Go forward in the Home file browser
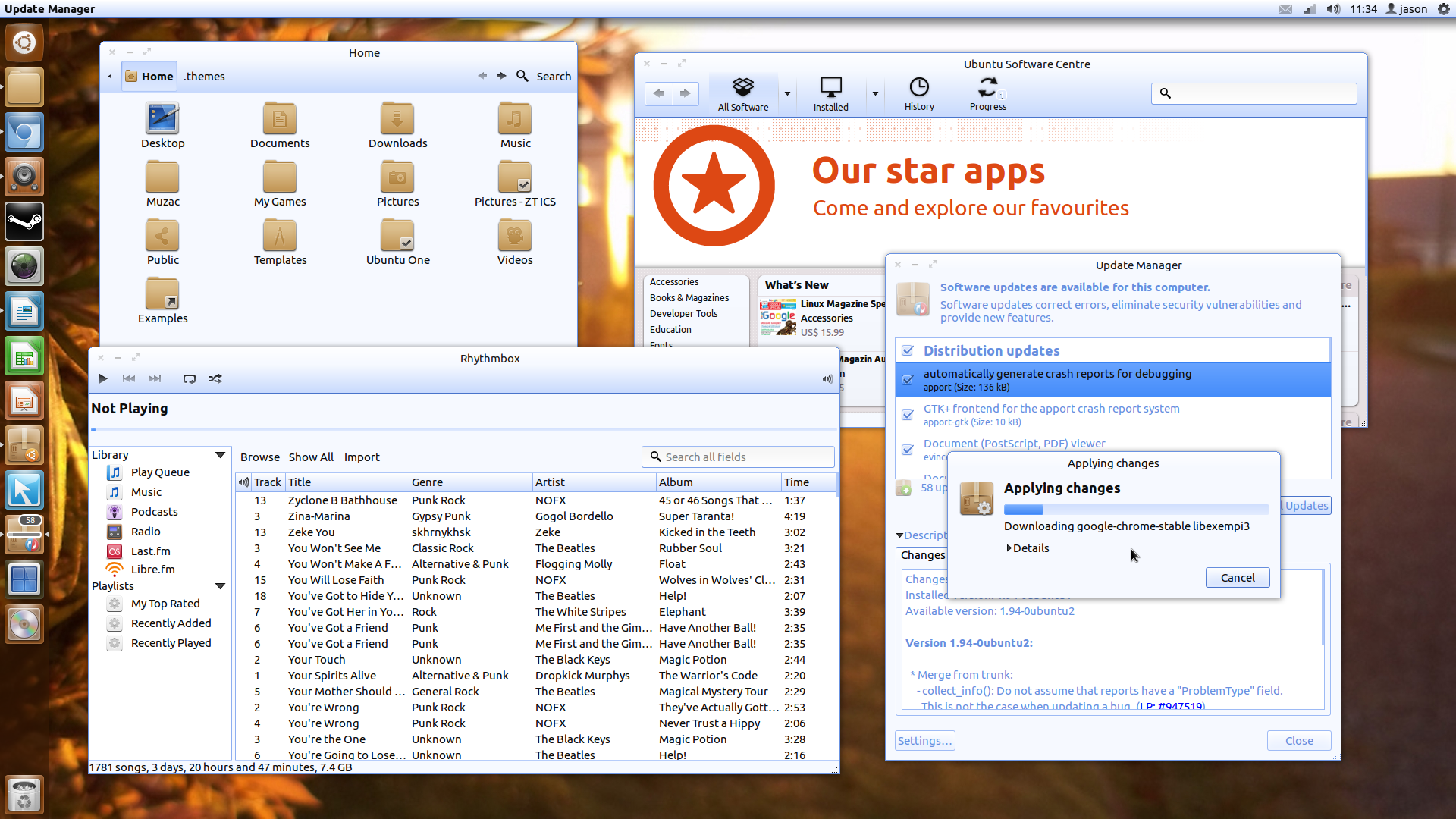 (x=501, y=76)
